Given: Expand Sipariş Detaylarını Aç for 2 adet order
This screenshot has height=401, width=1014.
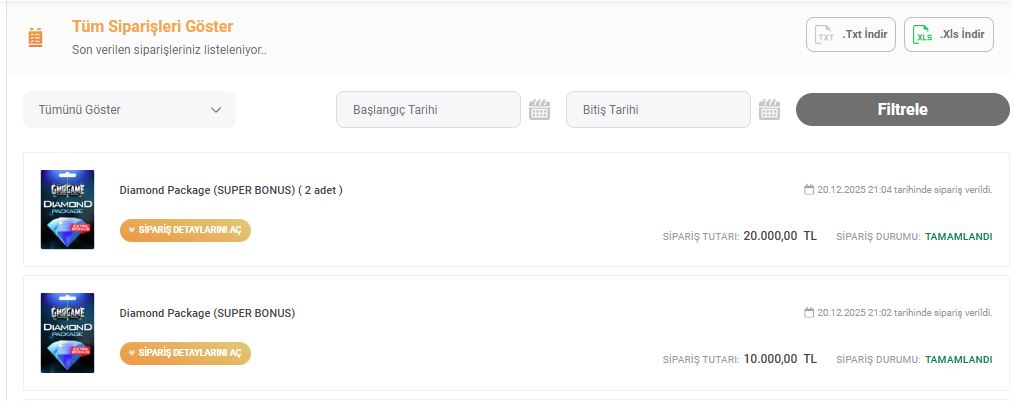Looking at the screenshot, I should (x=185, y=230).
